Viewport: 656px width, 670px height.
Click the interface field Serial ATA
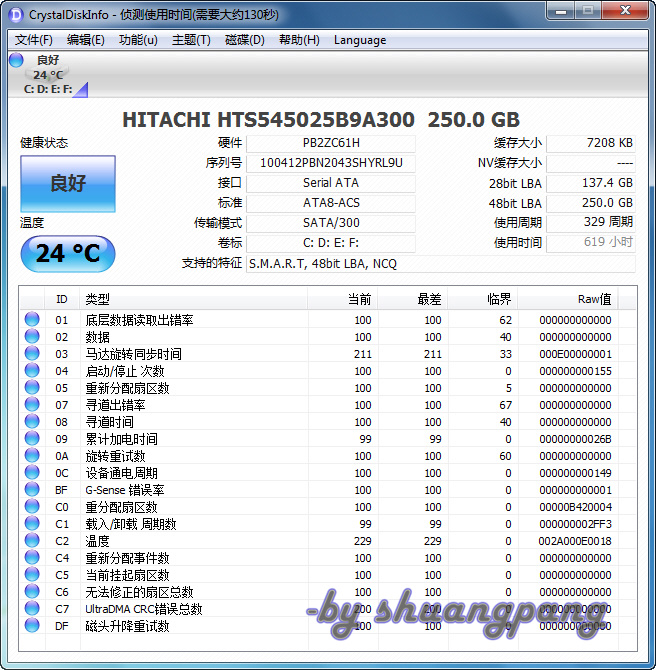(331, 183)
